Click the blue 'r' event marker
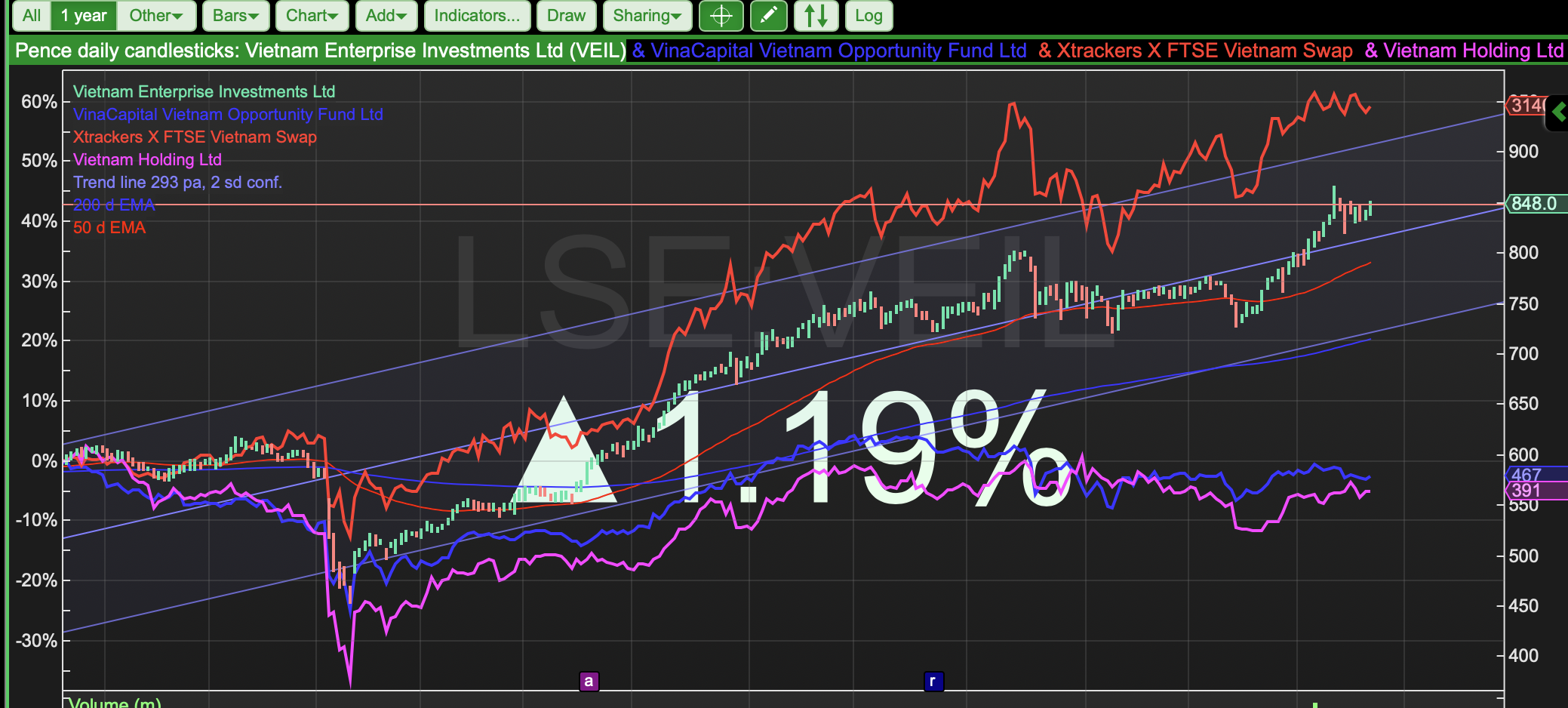Screen dimensions: 1568x708 pos(933,681)
